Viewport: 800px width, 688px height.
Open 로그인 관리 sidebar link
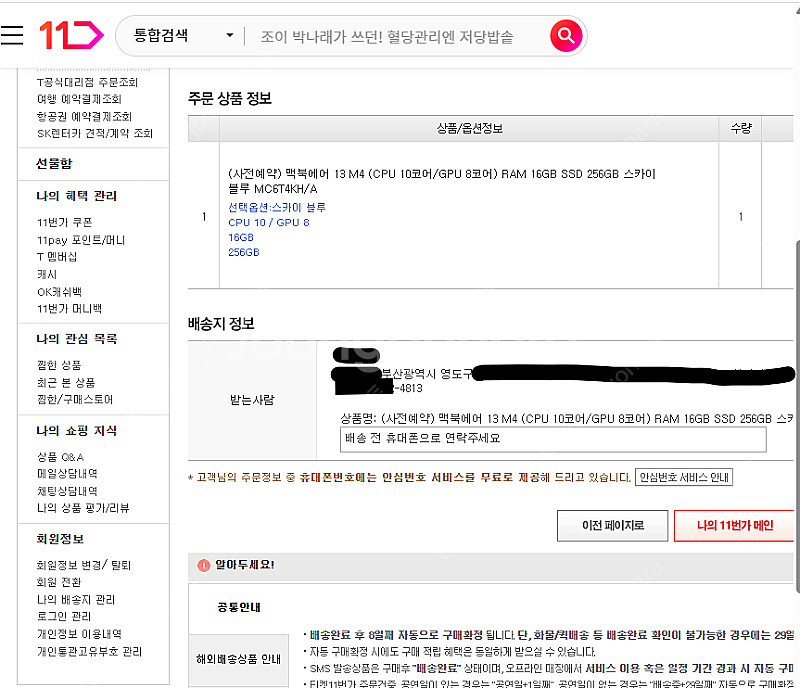pos(63,616)
